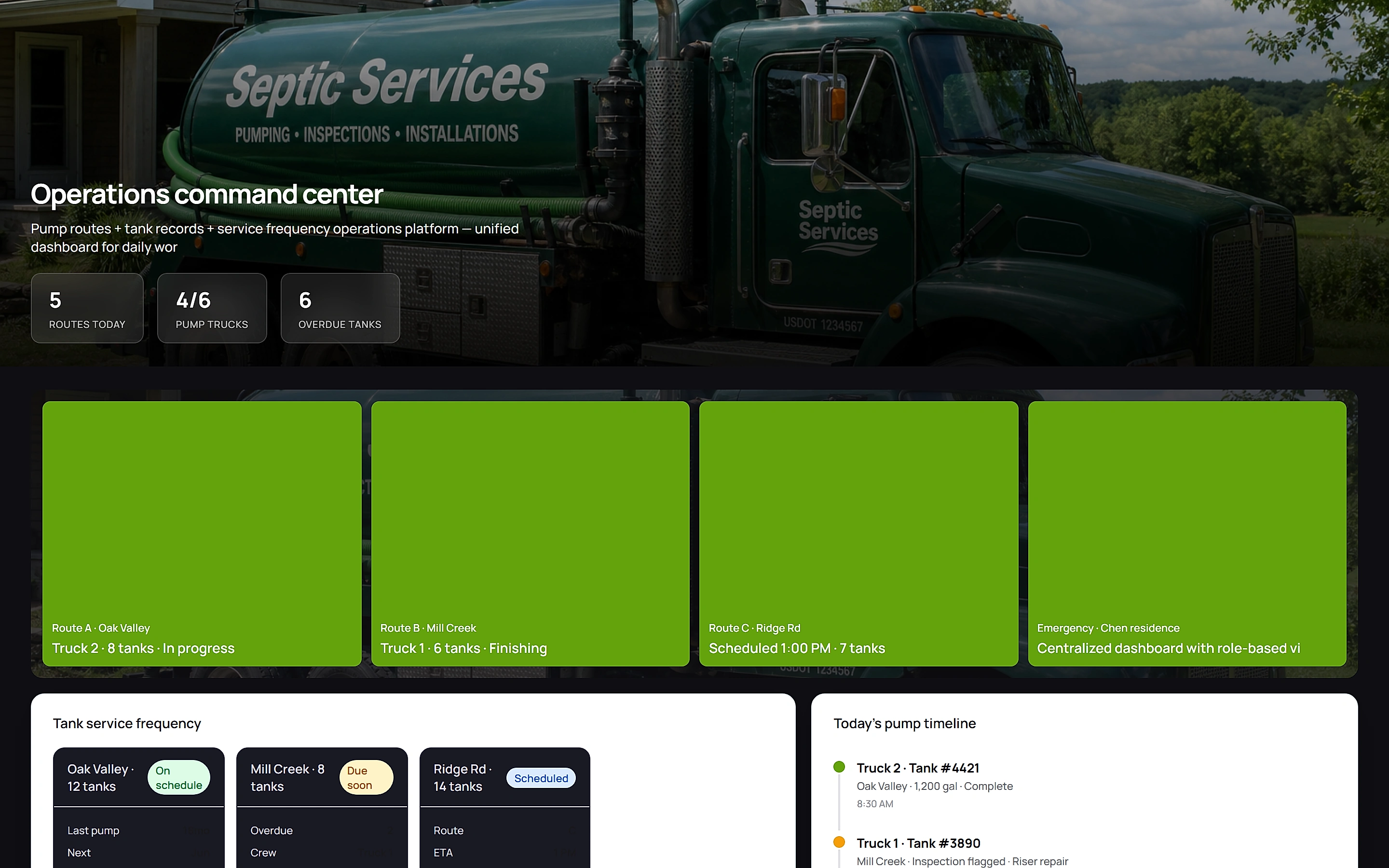The image size is (1389, 868).
Task: Click Oak Valley 1,200 gal Complete text
Action: (934, 786)
